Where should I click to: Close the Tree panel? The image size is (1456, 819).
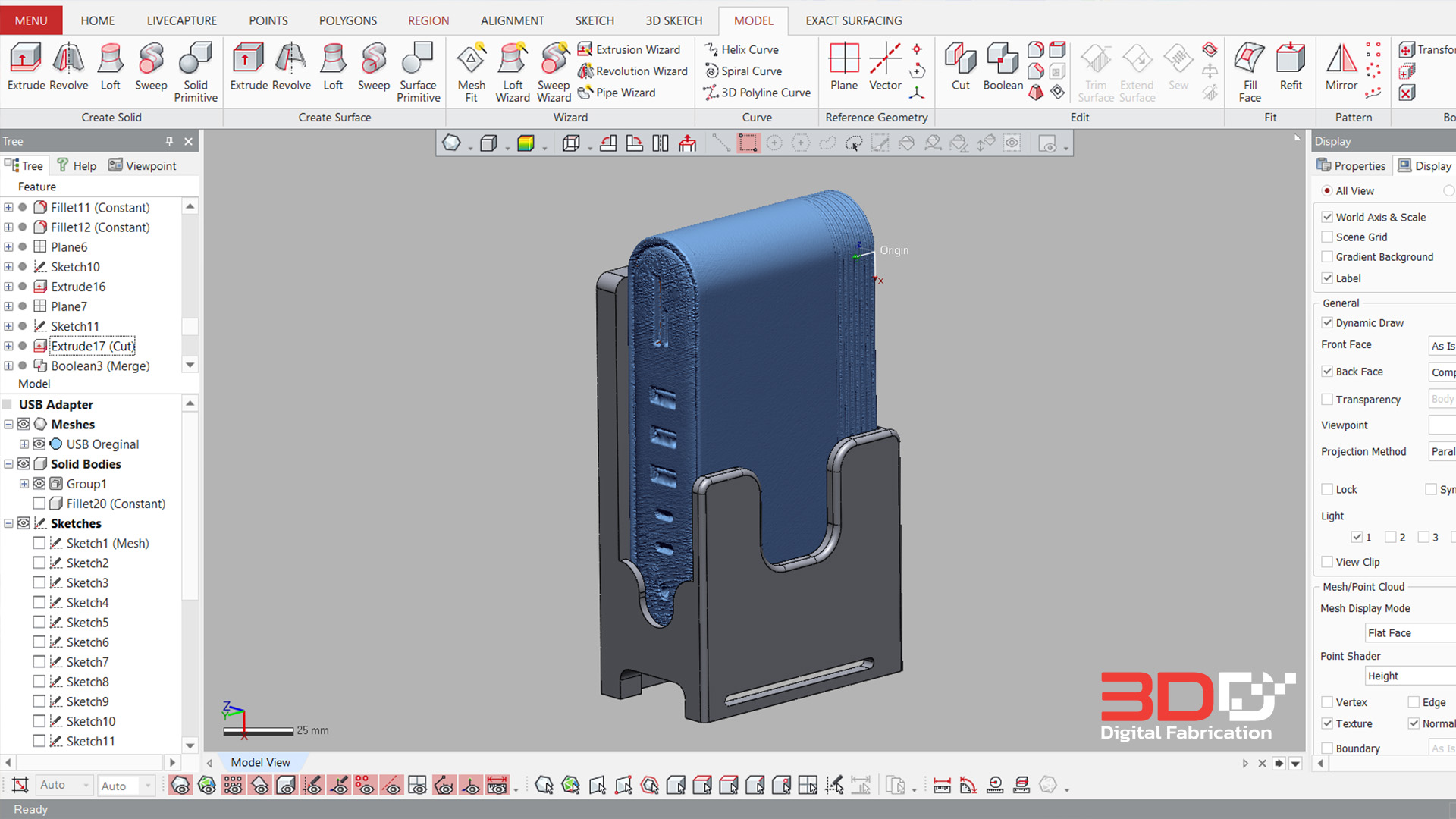click(188, 141)
